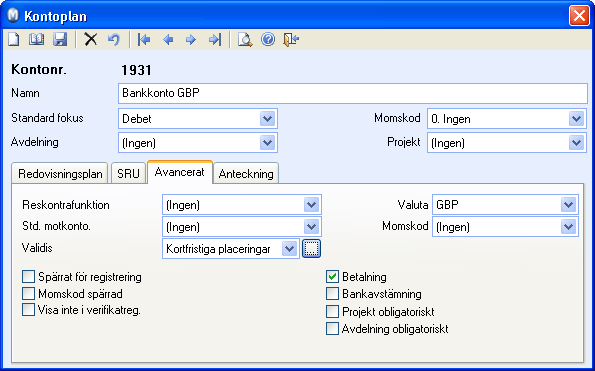The width and height of the screenshot is (595, 371).
Task: Click the ellipsis button beside Validis
Action: 311,248
